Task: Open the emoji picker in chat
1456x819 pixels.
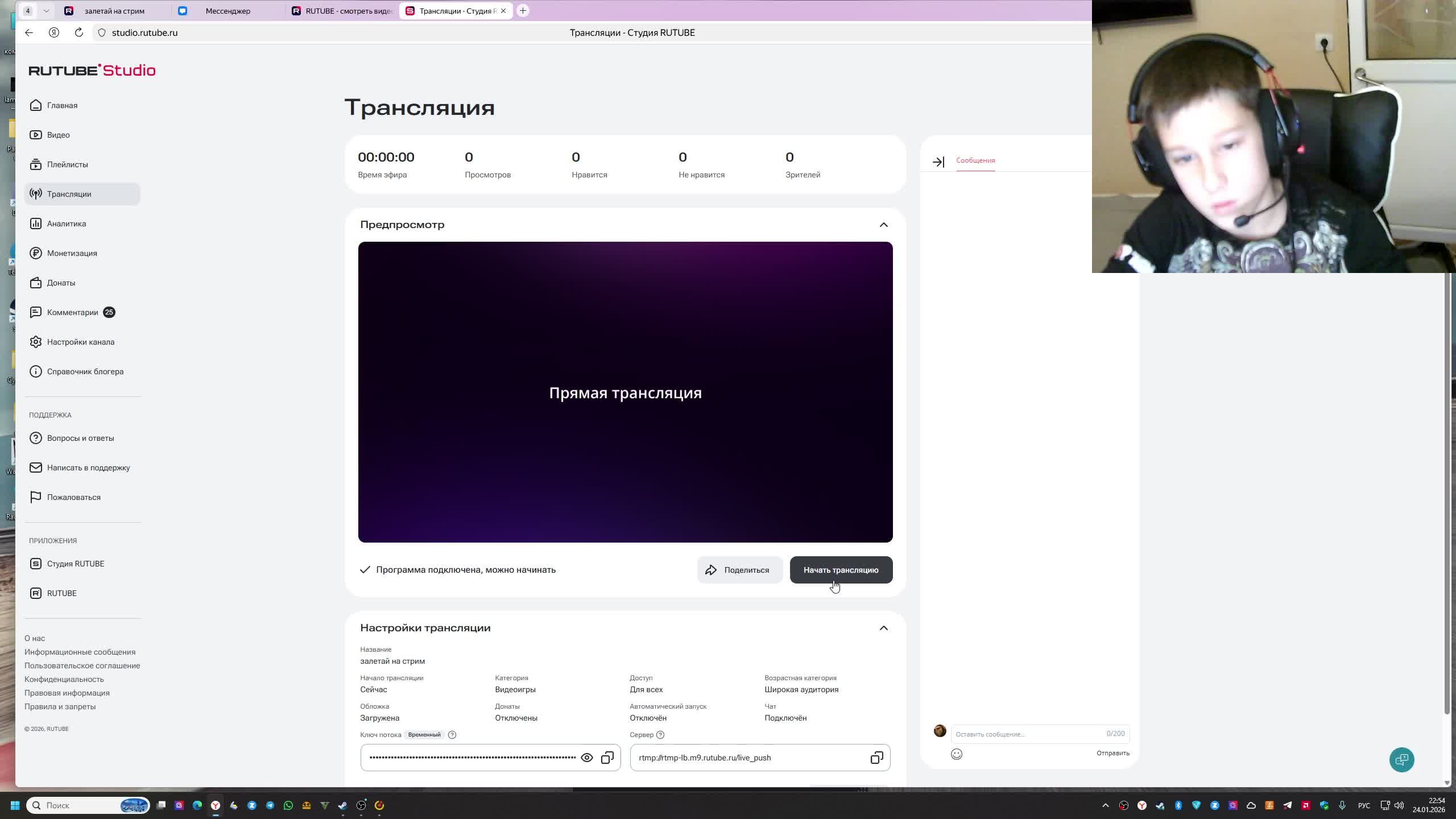Action: coord(958,754)
